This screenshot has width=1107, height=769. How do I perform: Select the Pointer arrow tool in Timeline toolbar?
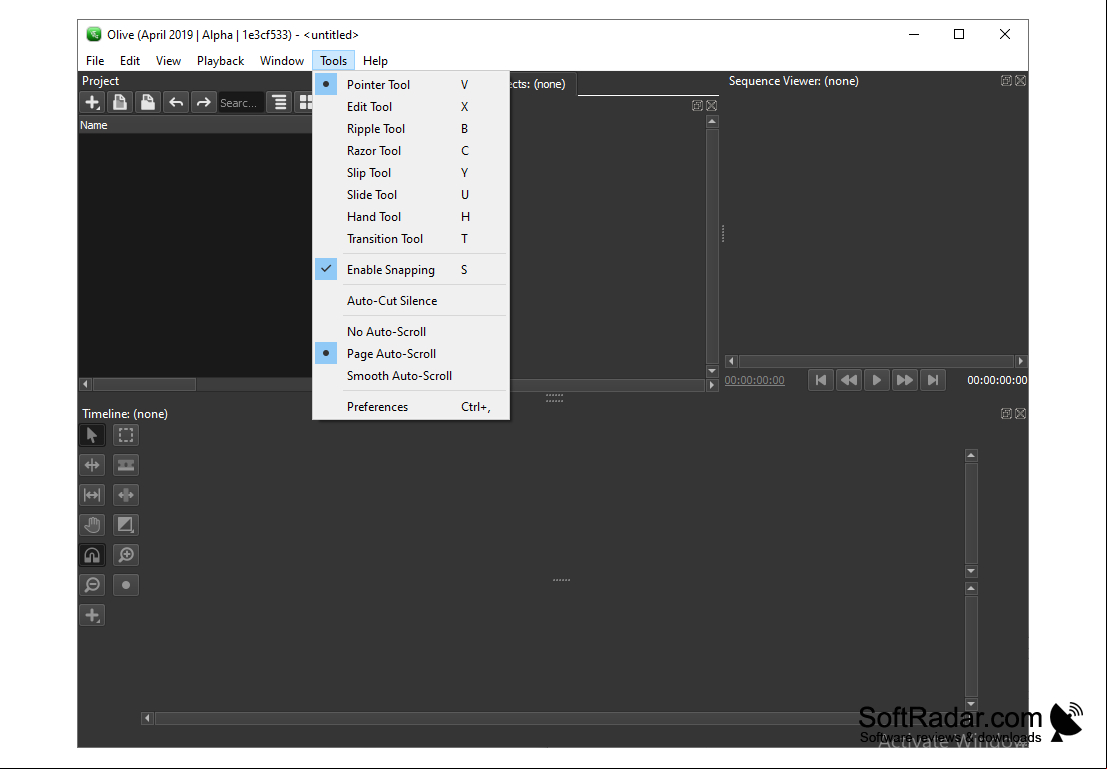coord(92,435)
